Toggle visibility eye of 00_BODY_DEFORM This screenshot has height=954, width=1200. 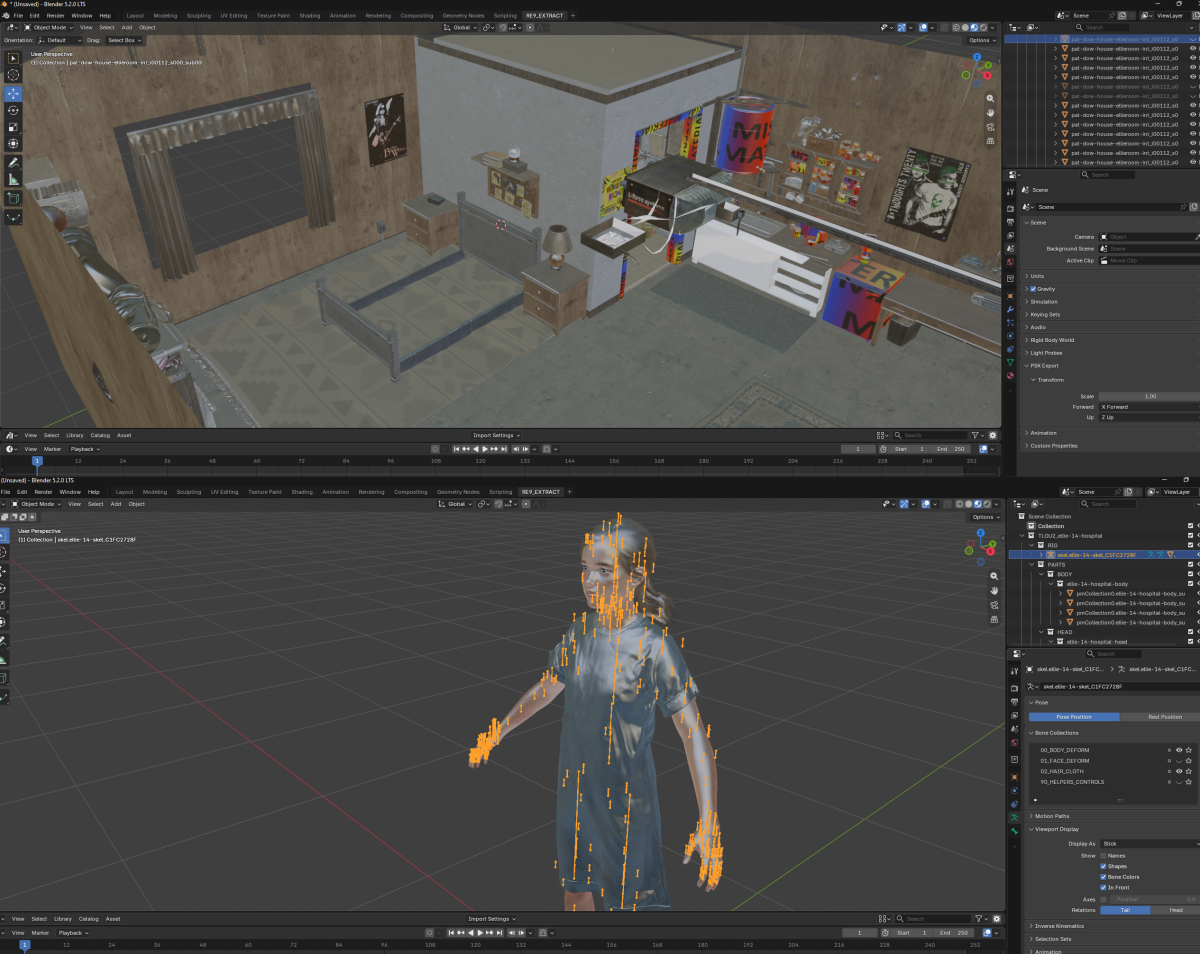tap(1179, 750)
